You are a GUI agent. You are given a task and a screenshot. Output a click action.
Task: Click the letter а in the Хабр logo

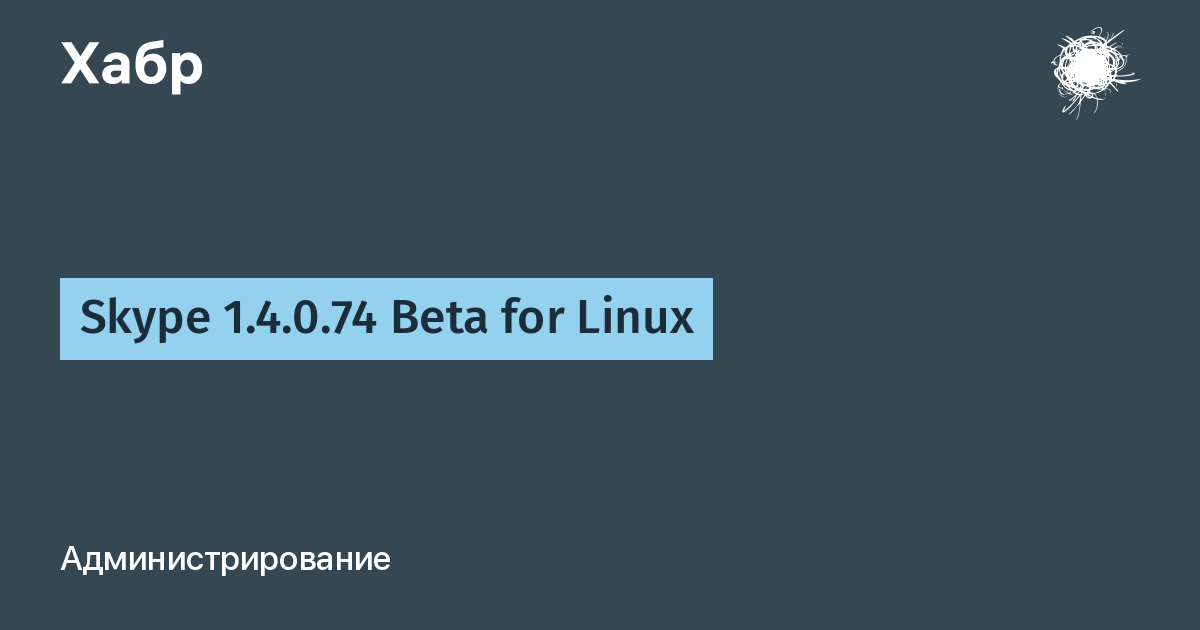pos(116,69)
